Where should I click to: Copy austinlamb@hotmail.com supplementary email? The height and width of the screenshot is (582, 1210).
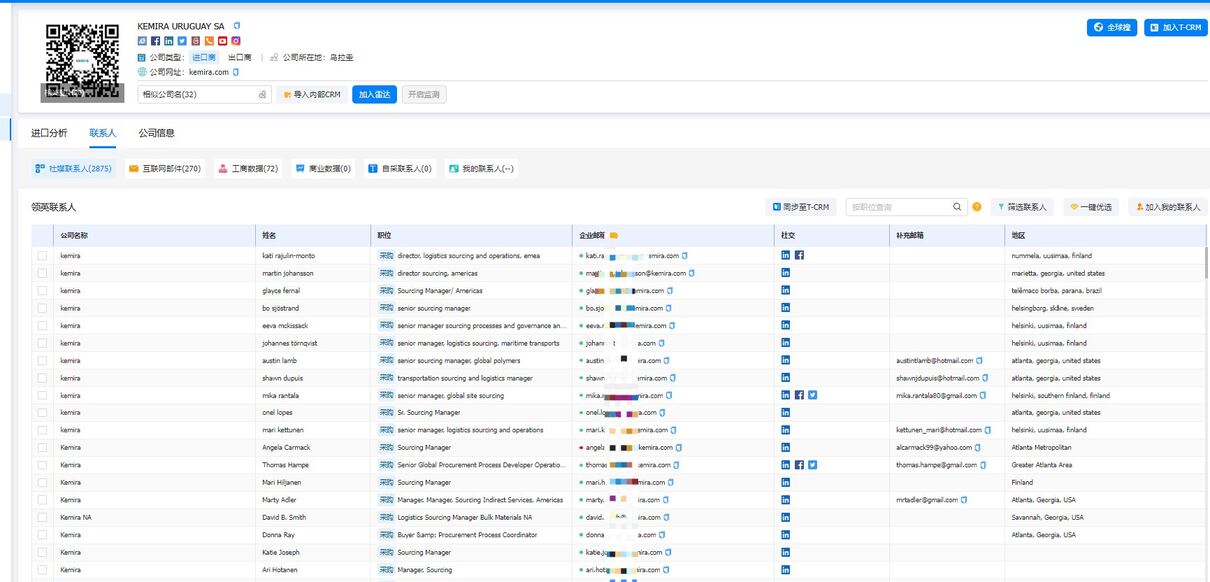tap(979, 360)
